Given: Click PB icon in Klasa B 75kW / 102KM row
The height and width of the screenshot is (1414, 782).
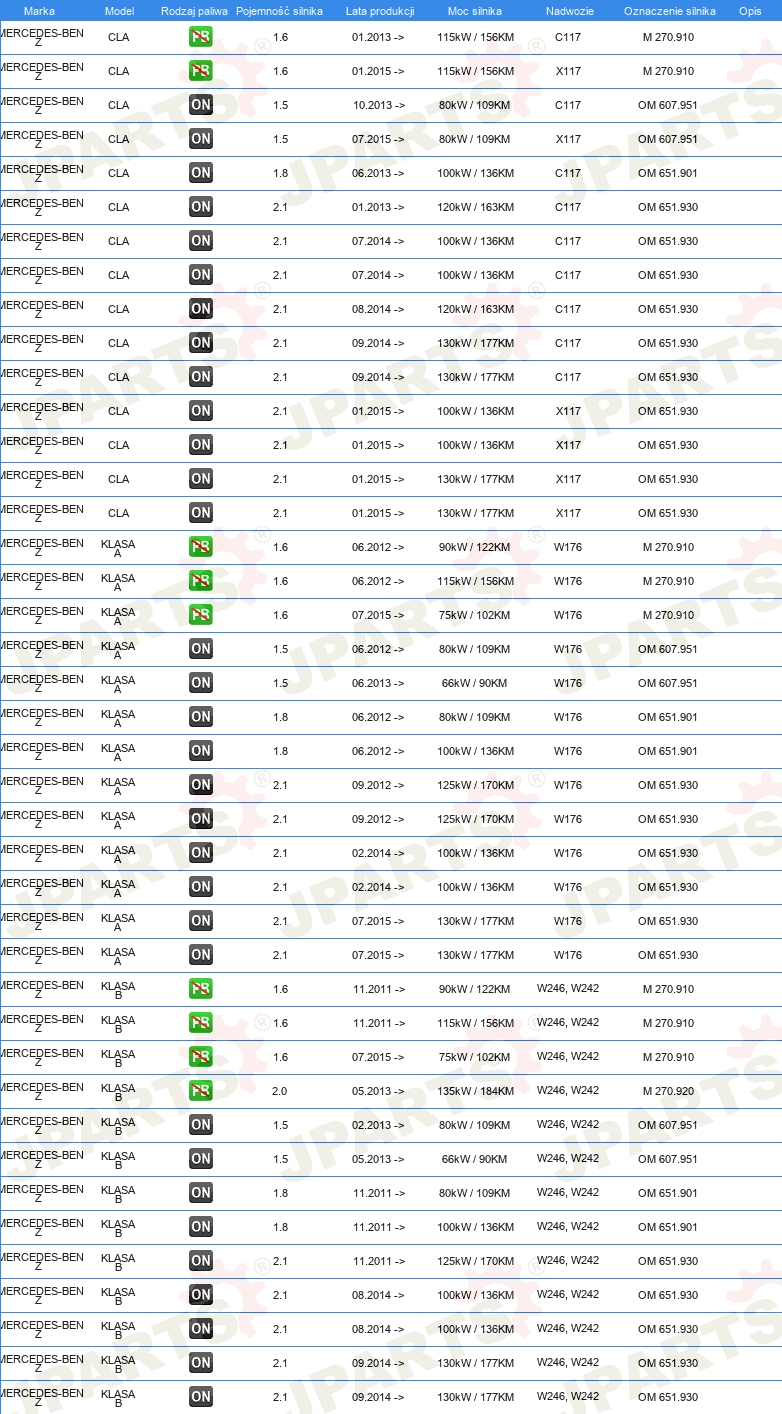Looking at the screenshot, I should click(201, 1057).
